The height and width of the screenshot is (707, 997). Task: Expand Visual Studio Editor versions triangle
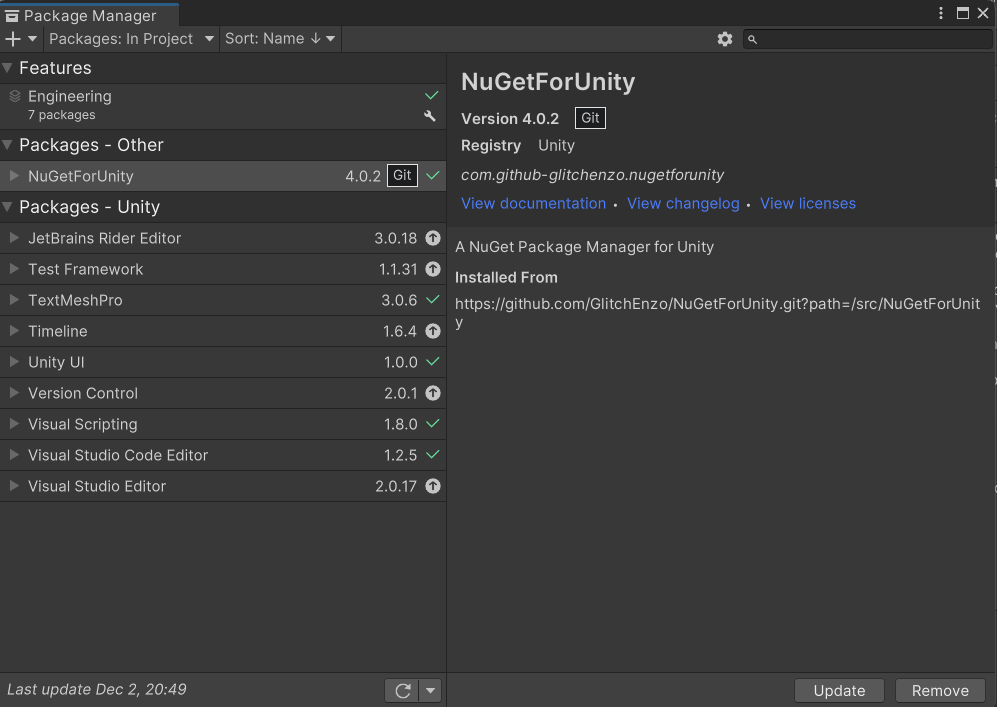14,486
